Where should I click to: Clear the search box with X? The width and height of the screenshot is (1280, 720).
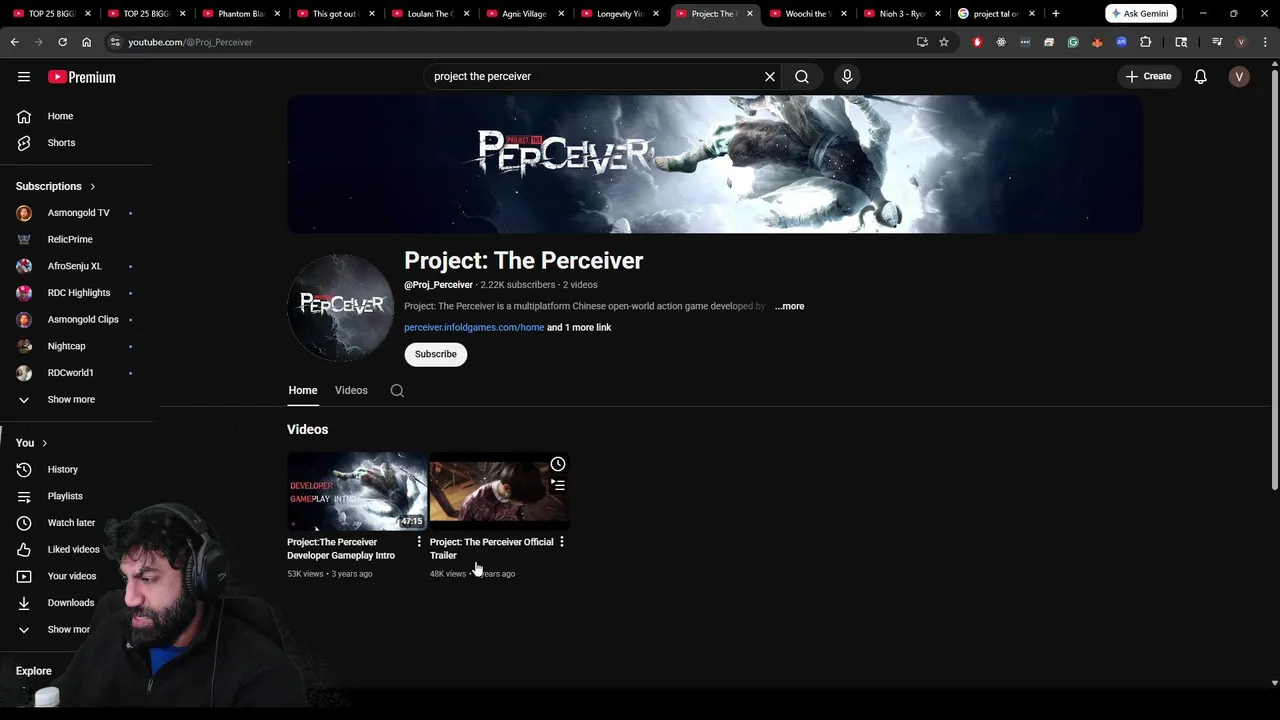(770, 77)
